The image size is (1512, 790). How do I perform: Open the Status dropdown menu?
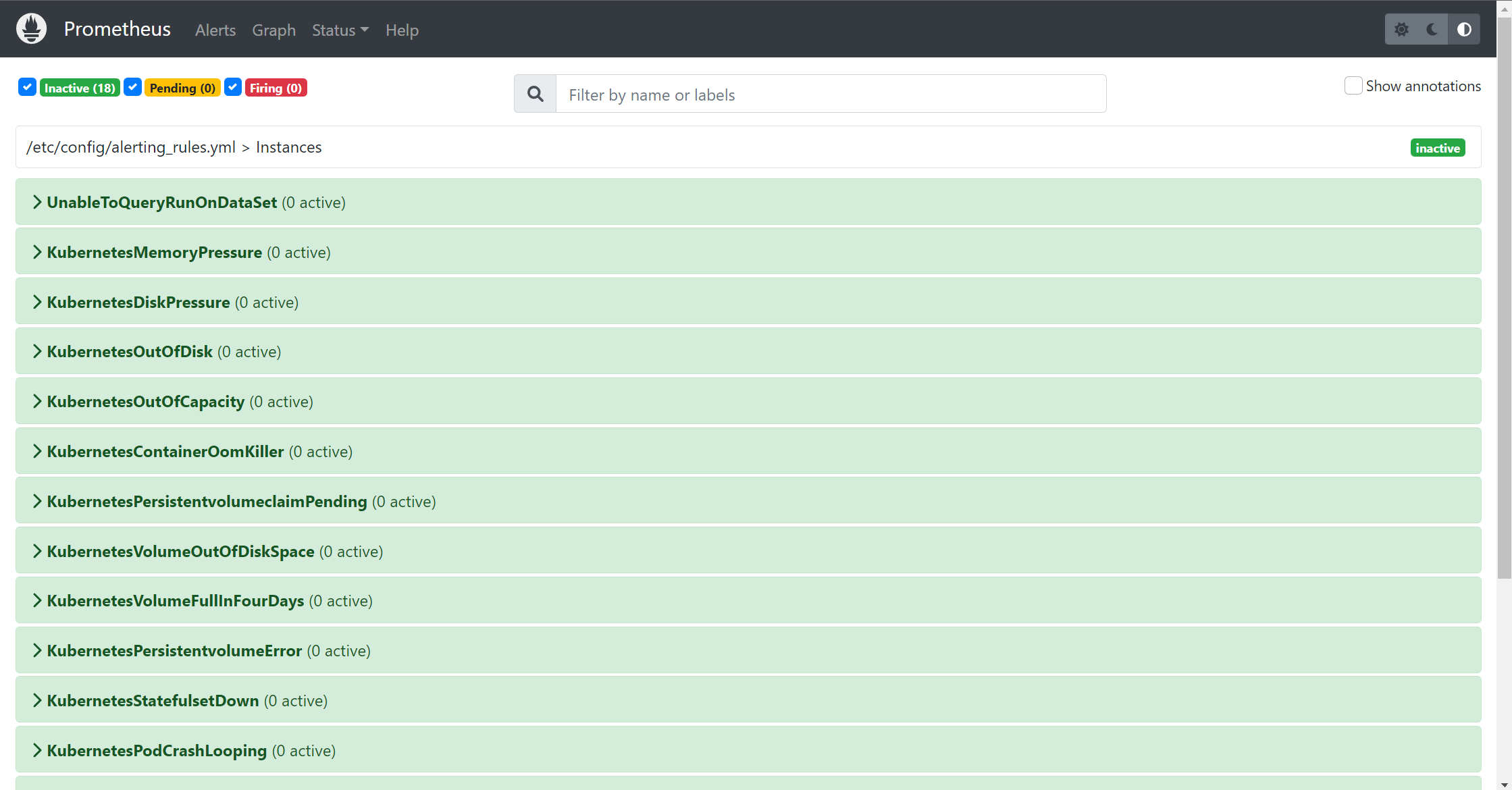pos(340,30)
